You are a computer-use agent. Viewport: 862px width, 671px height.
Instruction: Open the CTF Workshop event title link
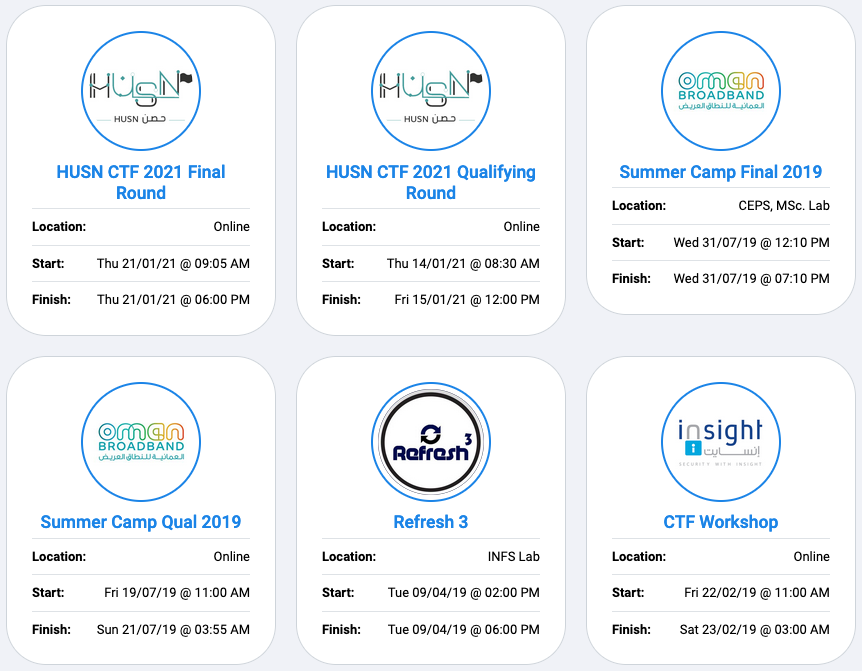[x=720, y=522]
